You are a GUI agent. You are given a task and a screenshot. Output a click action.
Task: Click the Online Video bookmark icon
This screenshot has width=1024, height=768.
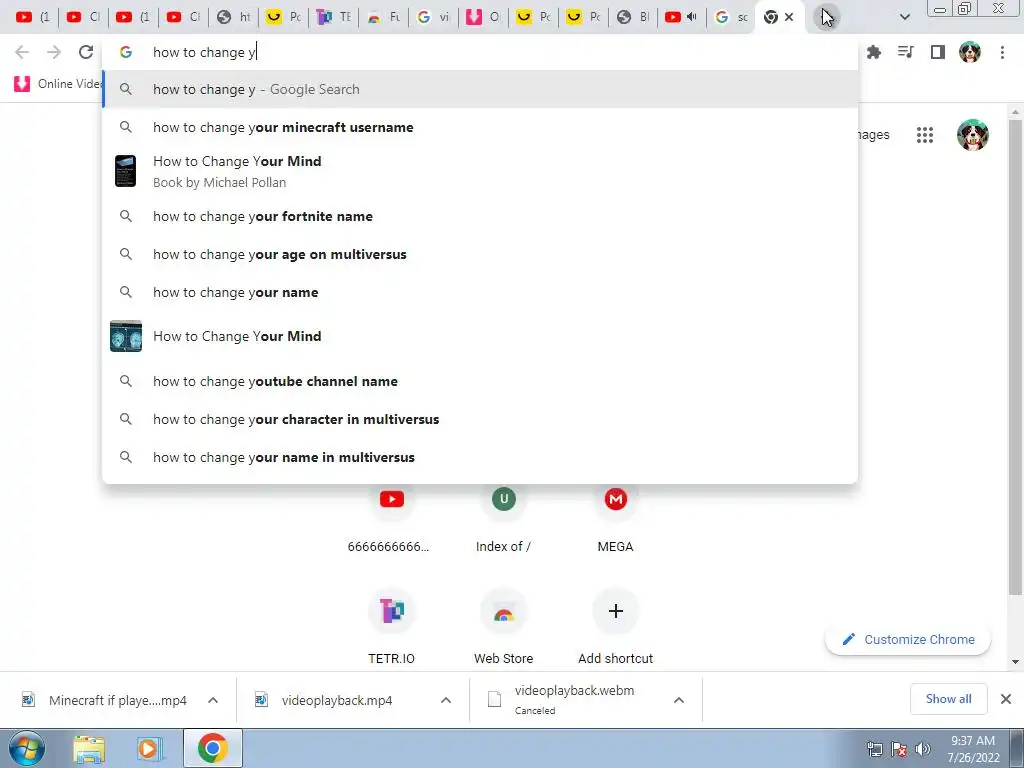click(x=22, y=84)
